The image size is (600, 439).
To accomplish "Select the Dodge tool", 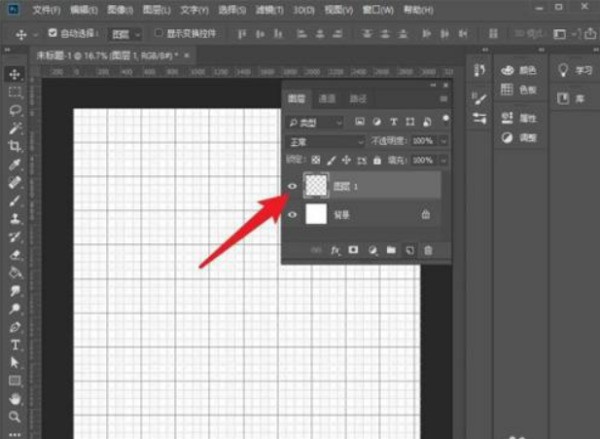I will 15,309.
